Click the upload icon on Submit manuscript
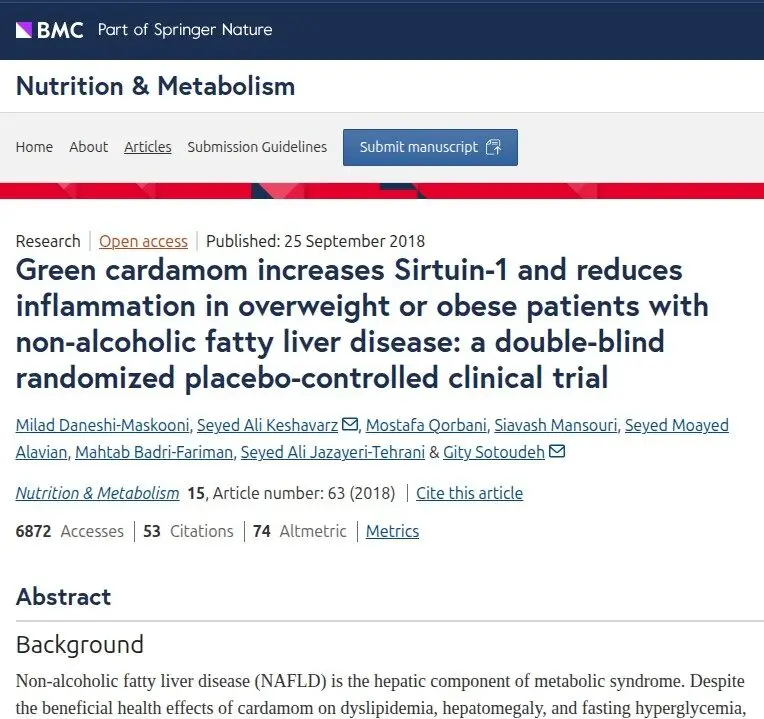The width and height of the screenshot is (764, 719). click(494, 147)
